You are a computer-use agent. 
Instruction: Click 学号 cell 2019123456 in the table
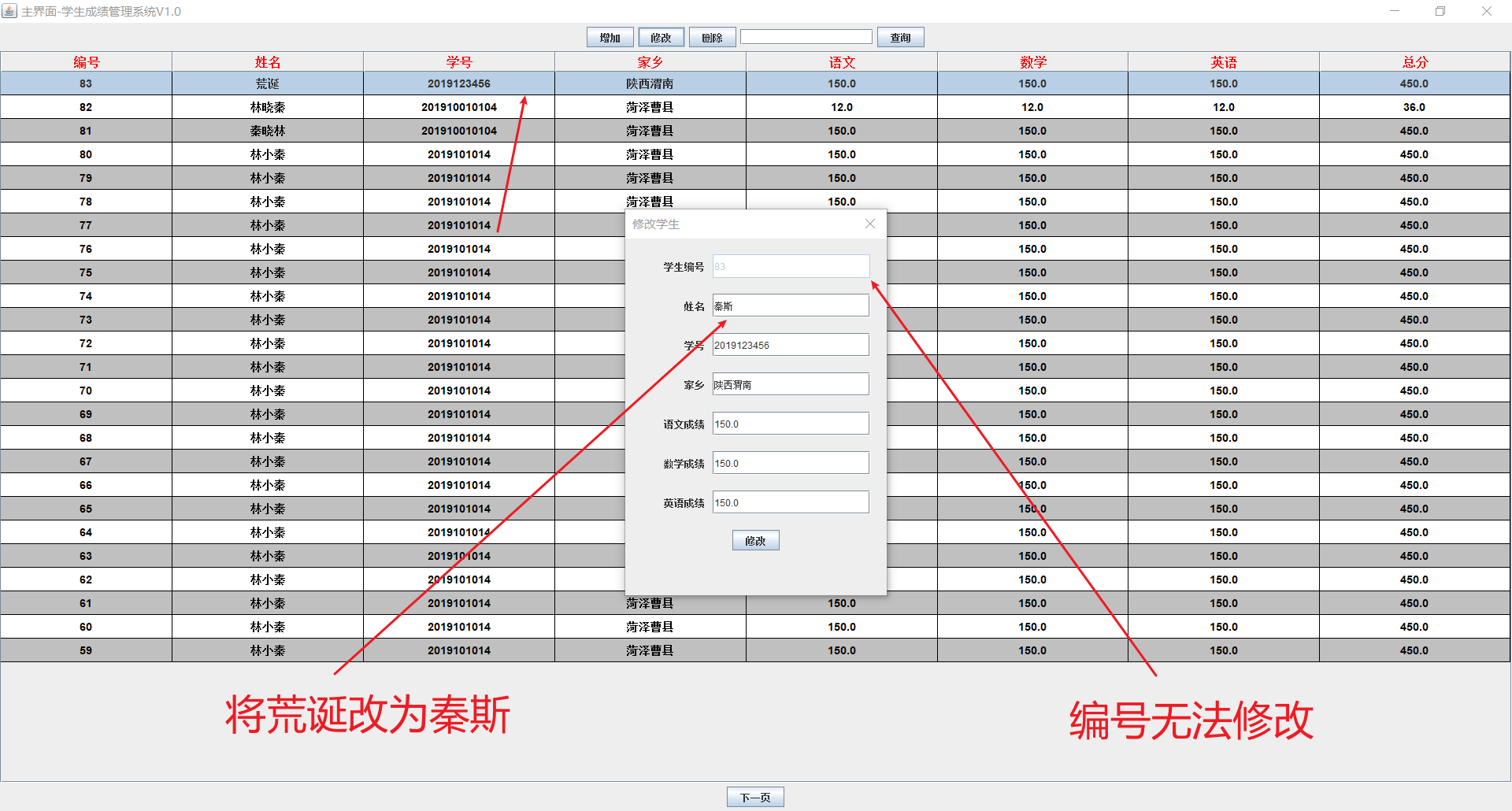point(459,83)
